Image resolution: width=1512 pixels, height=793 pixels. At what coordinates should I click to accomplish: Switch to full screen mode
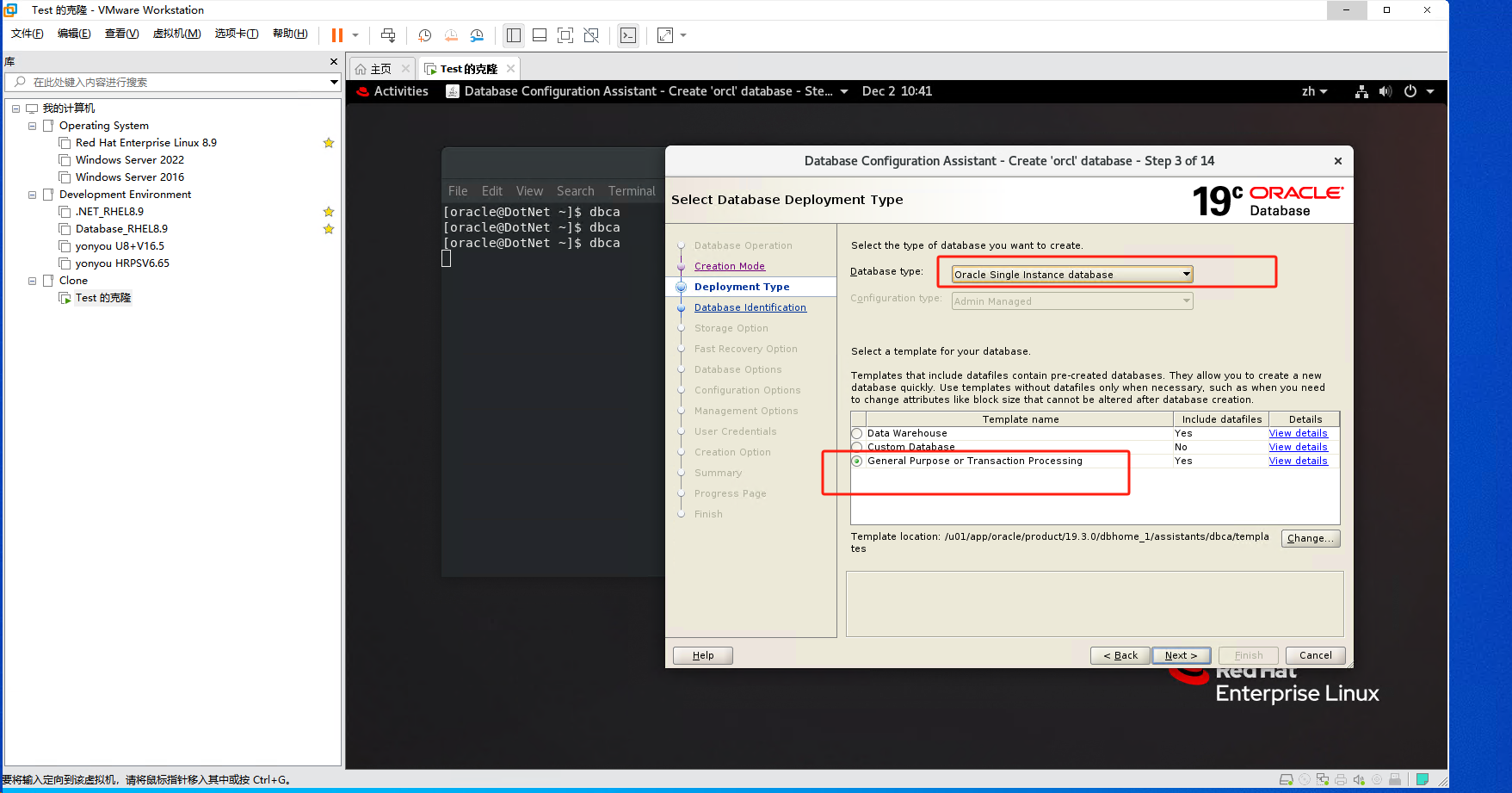click(565, 35)
